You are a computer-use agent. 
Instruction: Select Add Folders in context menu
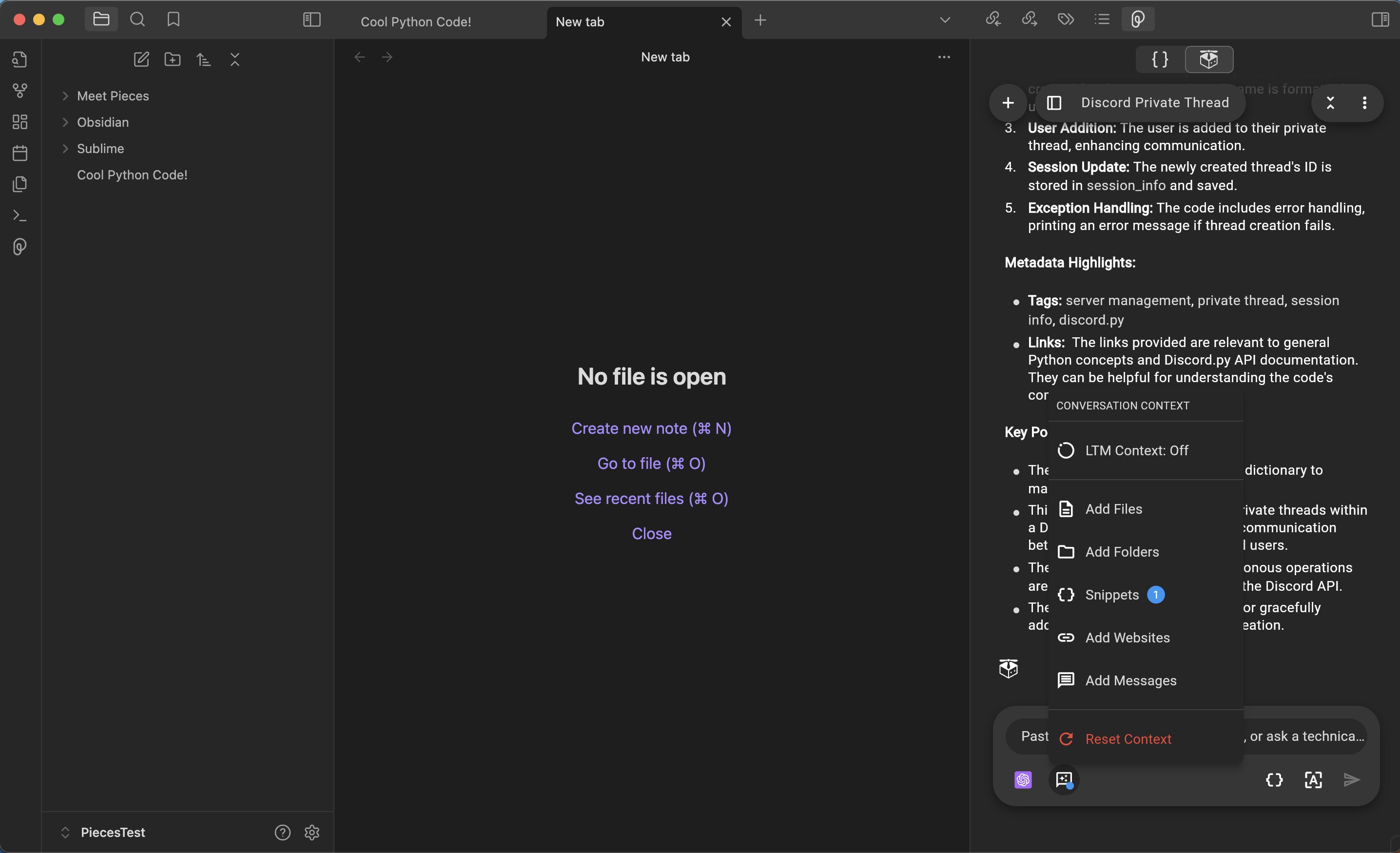(x=1146, y=552)
